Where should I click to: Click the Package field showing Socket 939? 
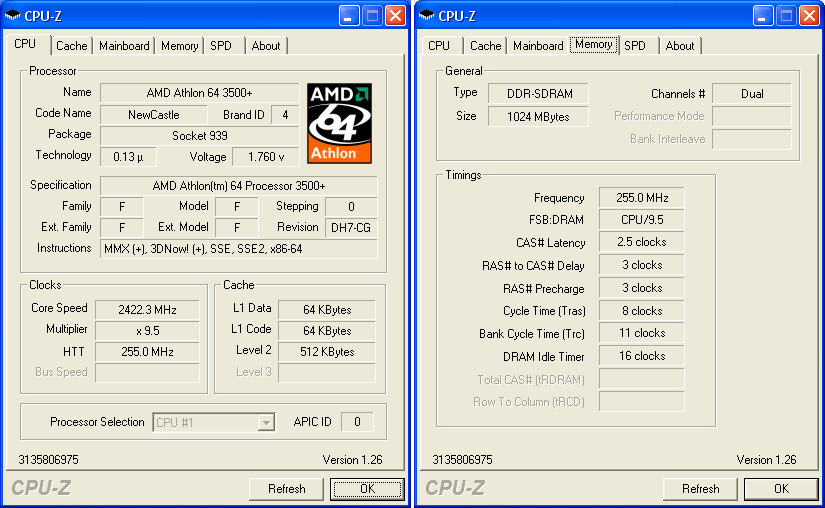[199, 136]
